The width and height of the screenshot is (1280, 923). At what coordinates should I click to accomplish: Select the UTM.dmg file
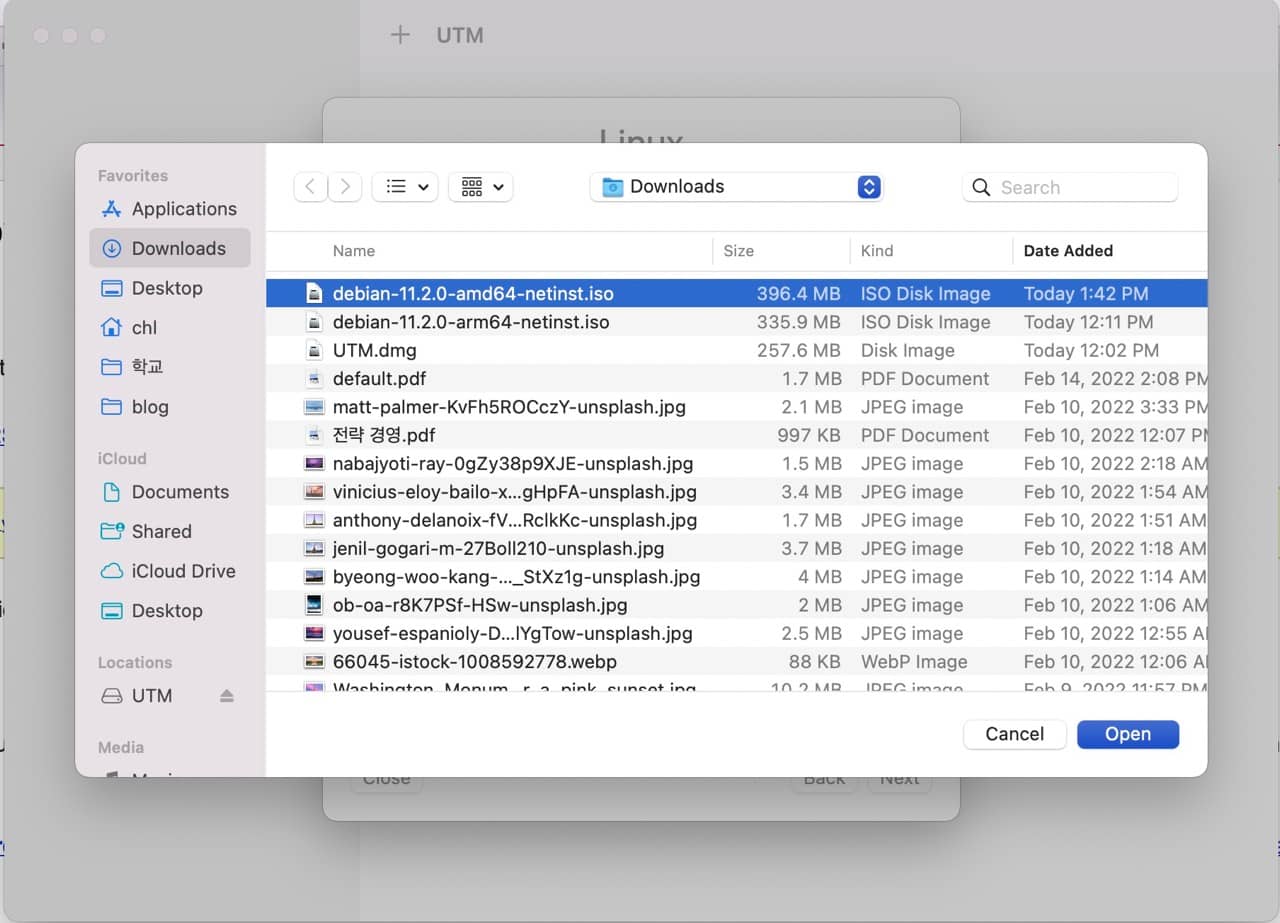click(737, 351)
